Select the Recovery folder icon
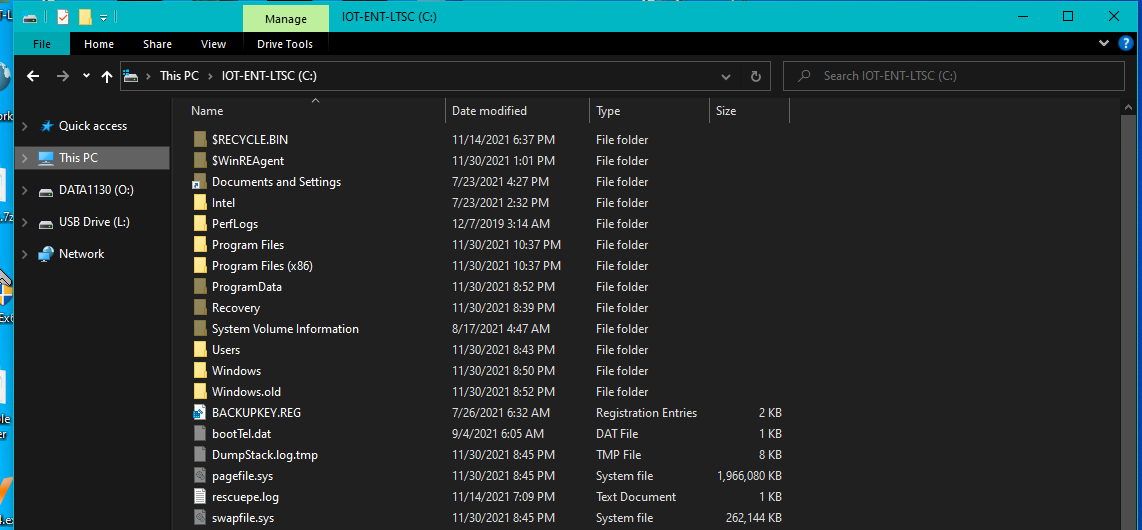The width and height of the screenshot is (1142, 530). coord(200,308)
